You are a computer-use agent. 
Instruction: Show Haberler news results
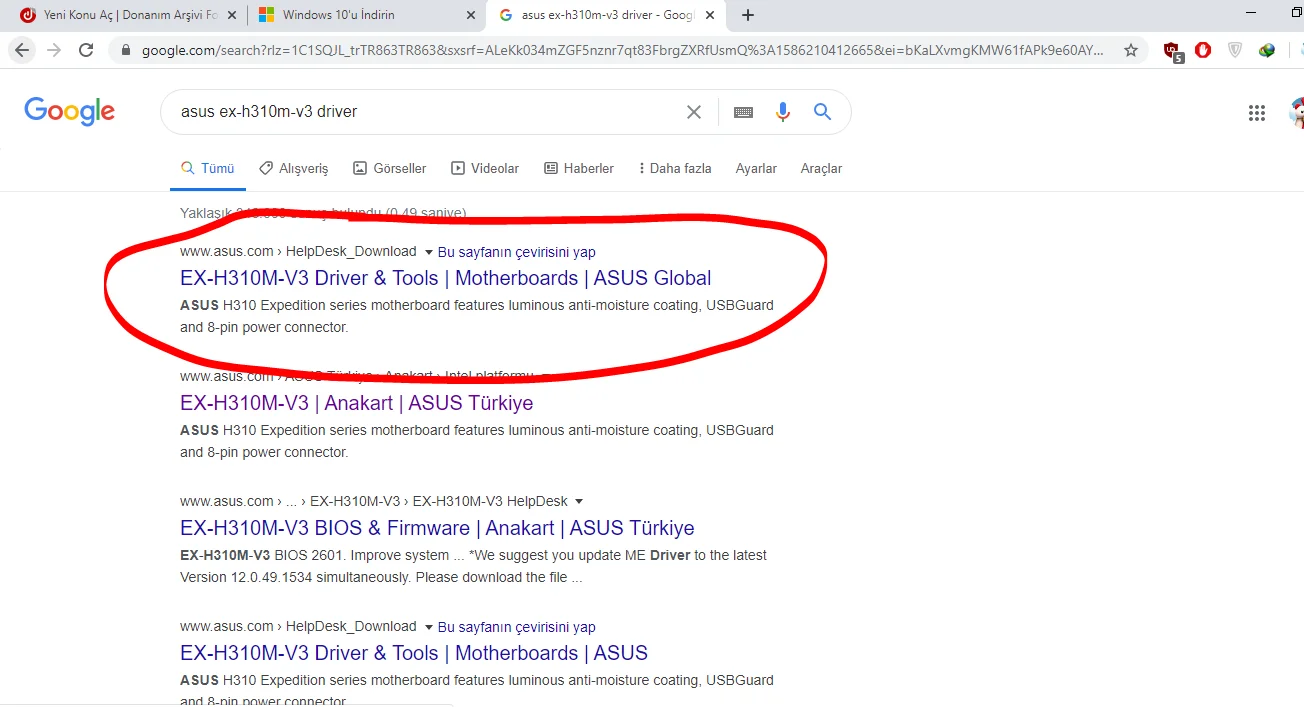click(x=579, y=168)
